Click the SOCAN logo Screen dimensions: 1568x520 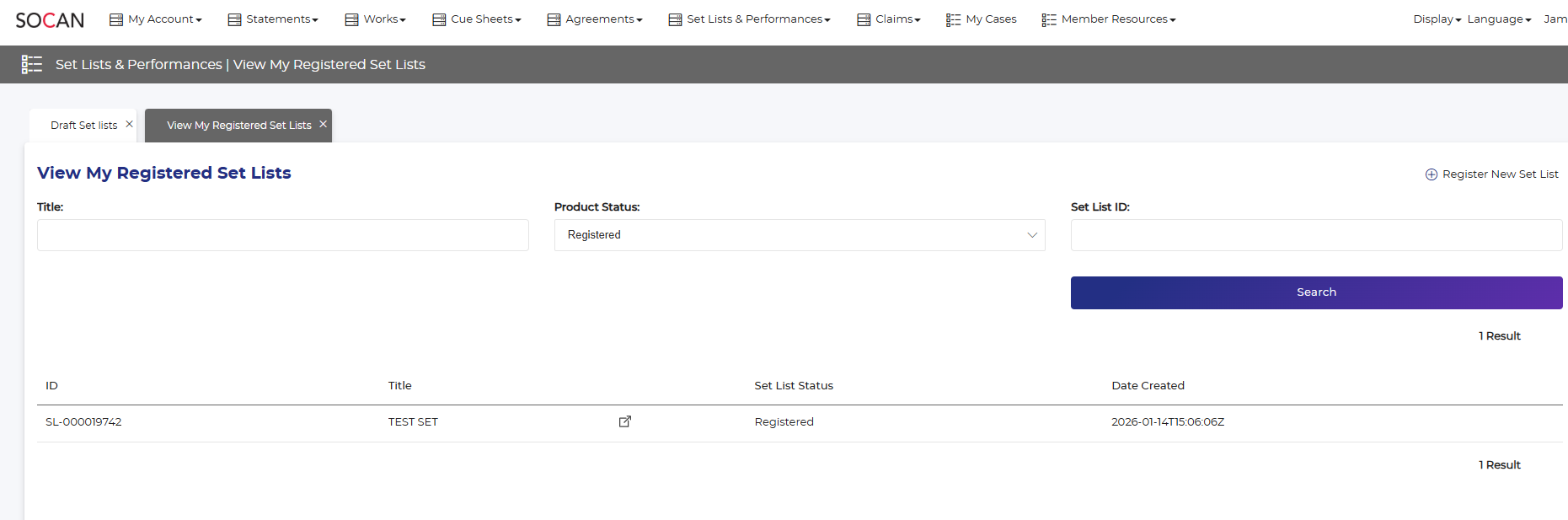(50, 19)
